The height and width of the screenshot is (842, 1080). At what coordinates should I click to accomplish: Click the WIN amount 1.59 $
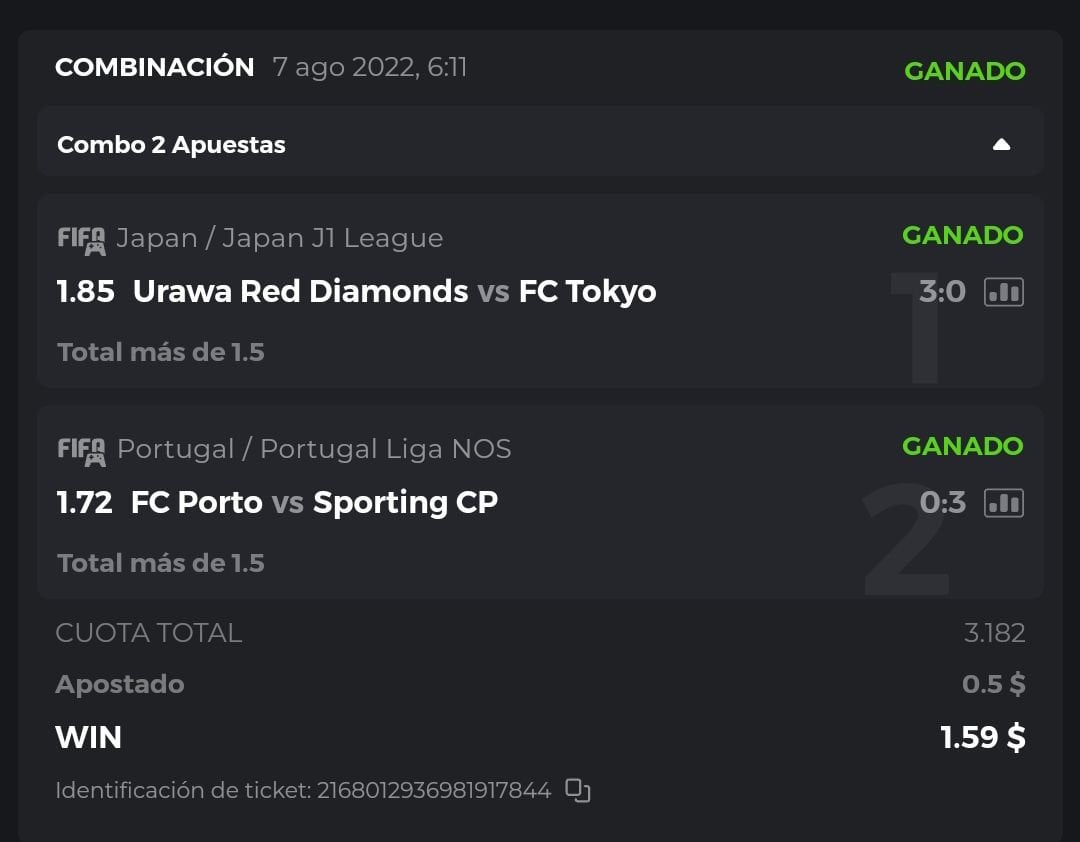click(x=982, y=738)
